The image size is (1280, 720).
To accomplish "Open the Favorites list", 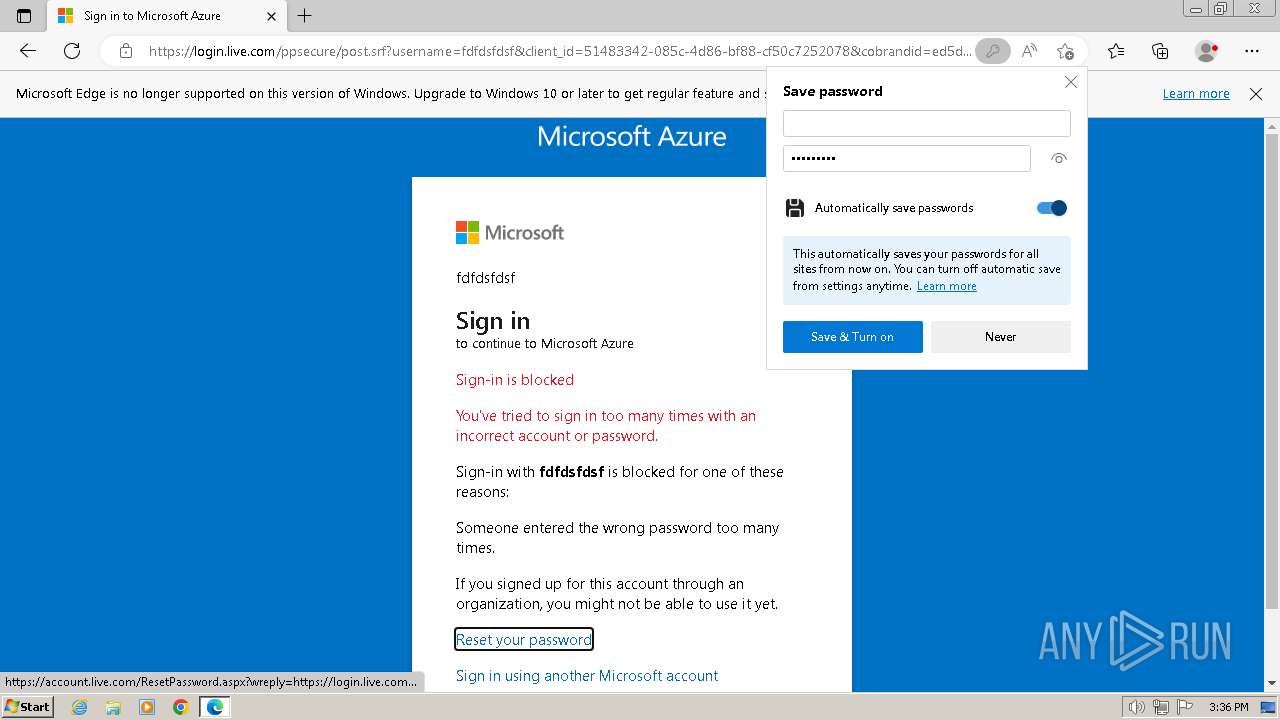I will 1116,51.
